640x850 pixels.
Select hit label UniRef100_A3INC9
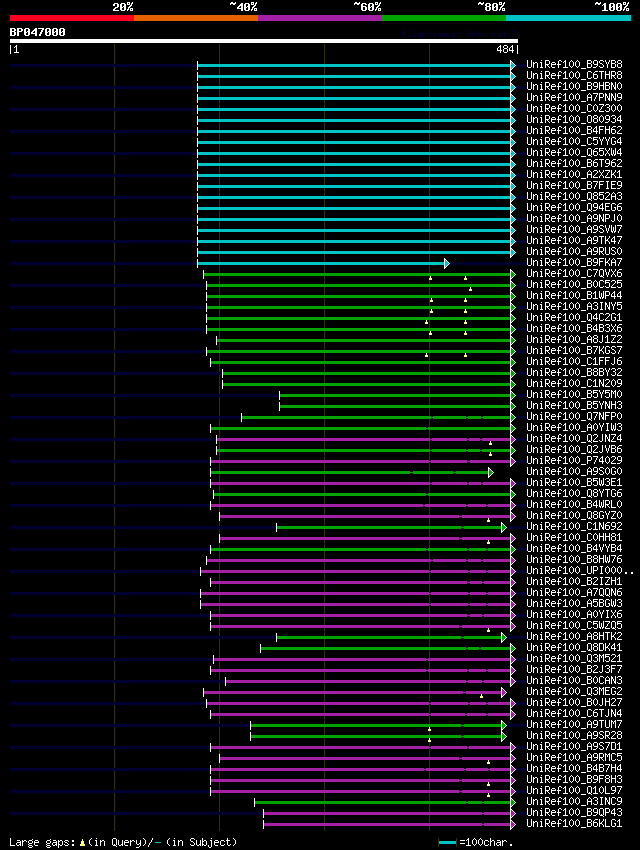tap(574, 801)
